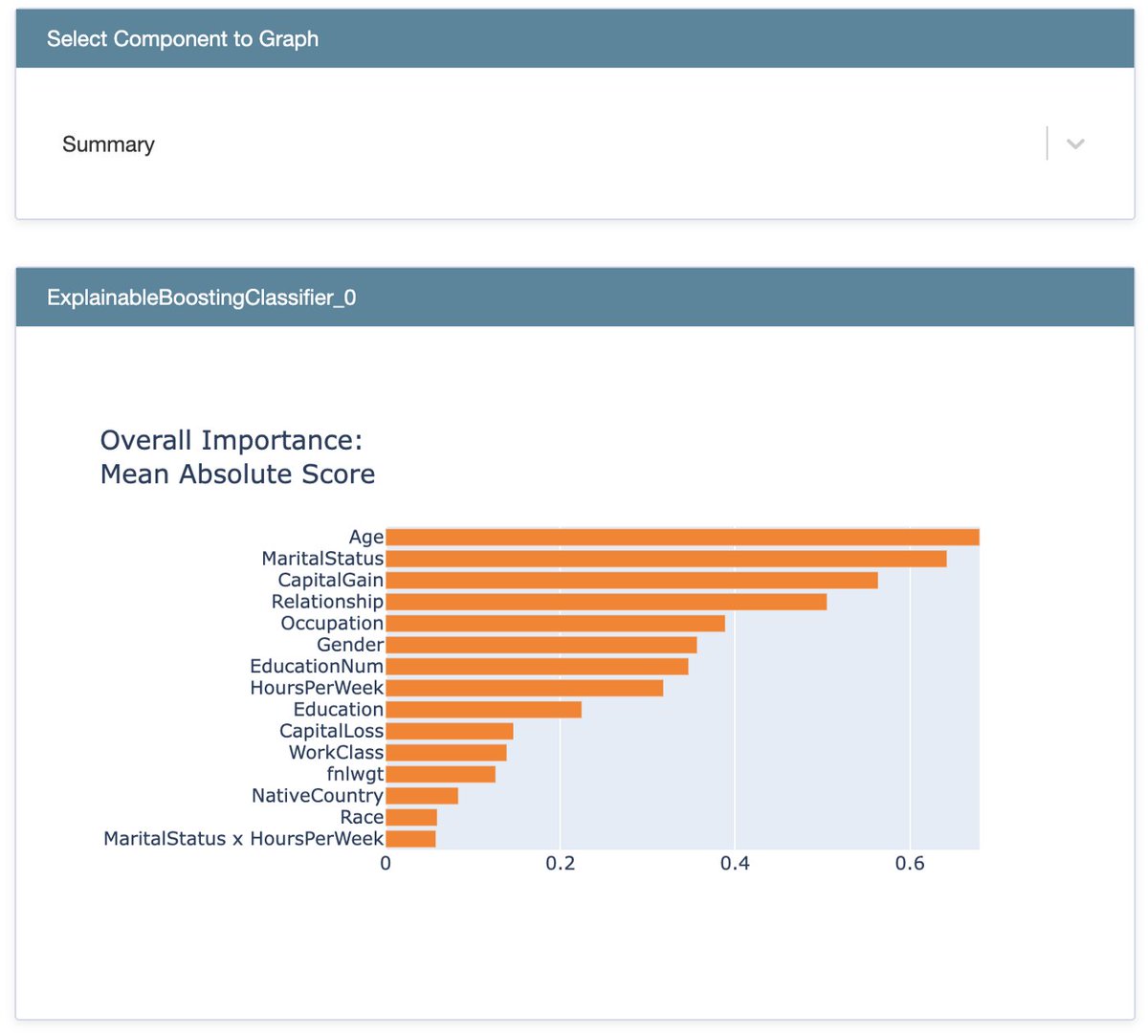Click the NativeCountry importance bar

(x=422, y=795)
